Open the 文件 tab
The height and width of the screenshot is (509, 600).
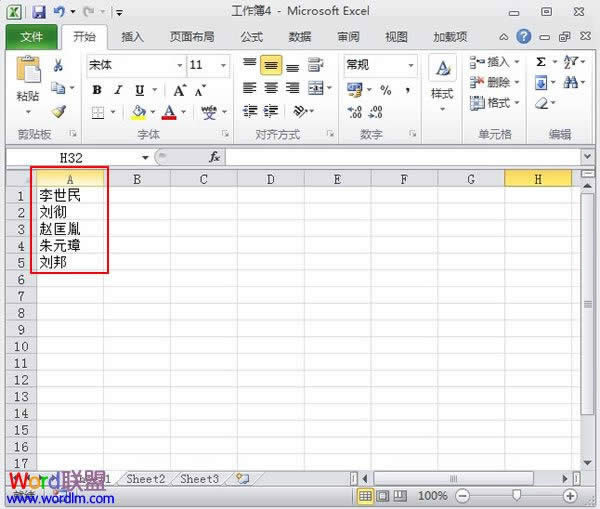[x=32, y=37]
